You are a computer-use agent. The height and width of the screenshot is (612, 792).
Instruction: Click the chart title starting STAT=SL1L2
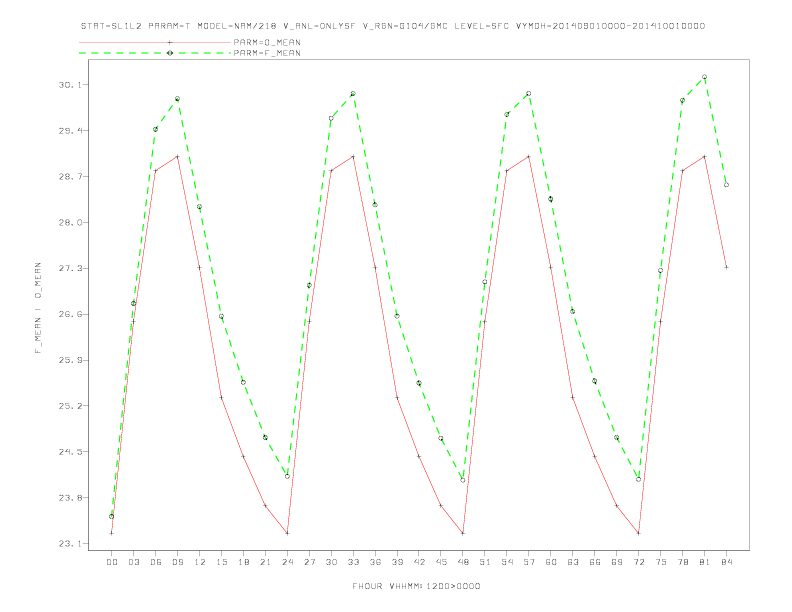(392, 26)
